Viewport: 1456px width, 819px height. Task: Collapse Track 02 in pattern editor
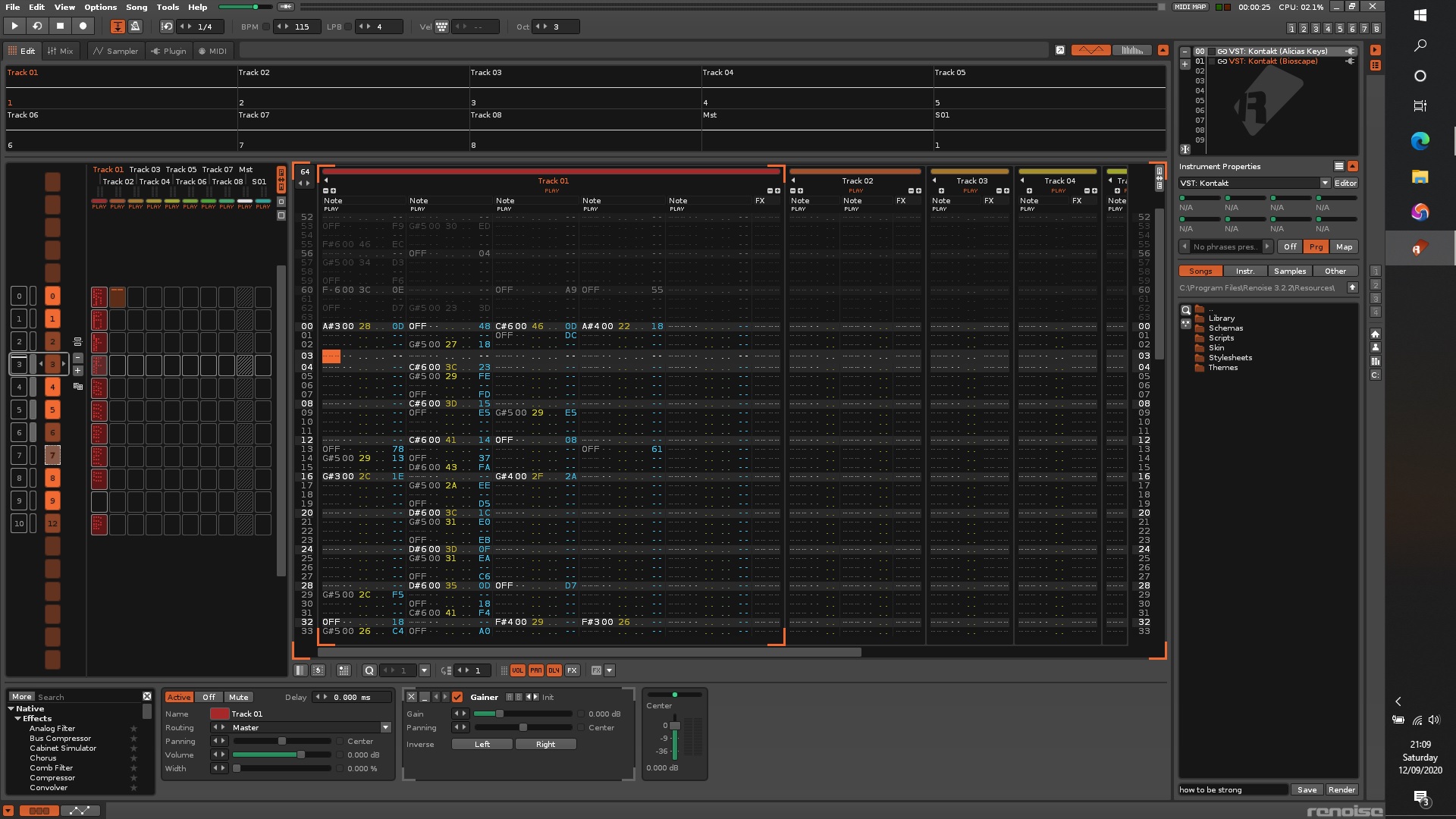click(792, 180)
